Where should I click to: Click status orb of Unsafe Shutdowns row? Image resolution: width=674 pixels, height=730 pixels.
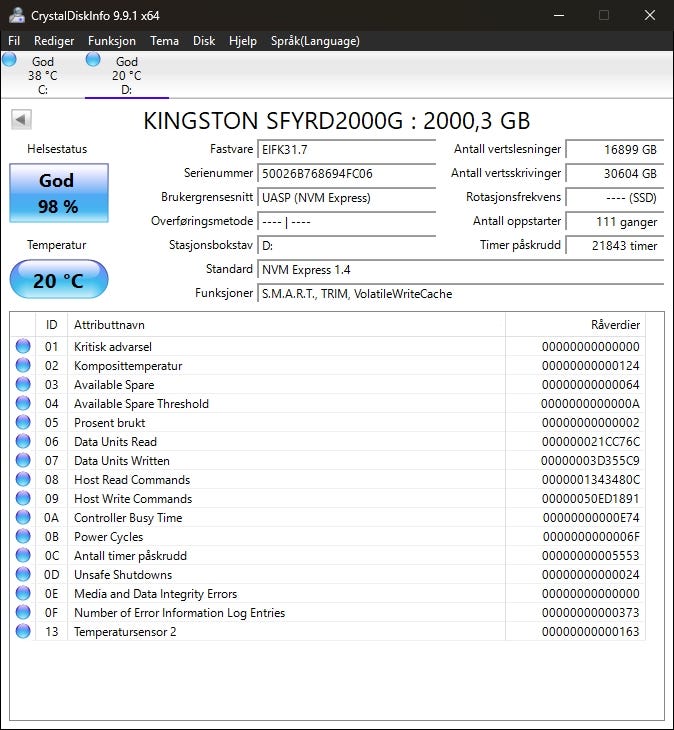click(23, 575)
